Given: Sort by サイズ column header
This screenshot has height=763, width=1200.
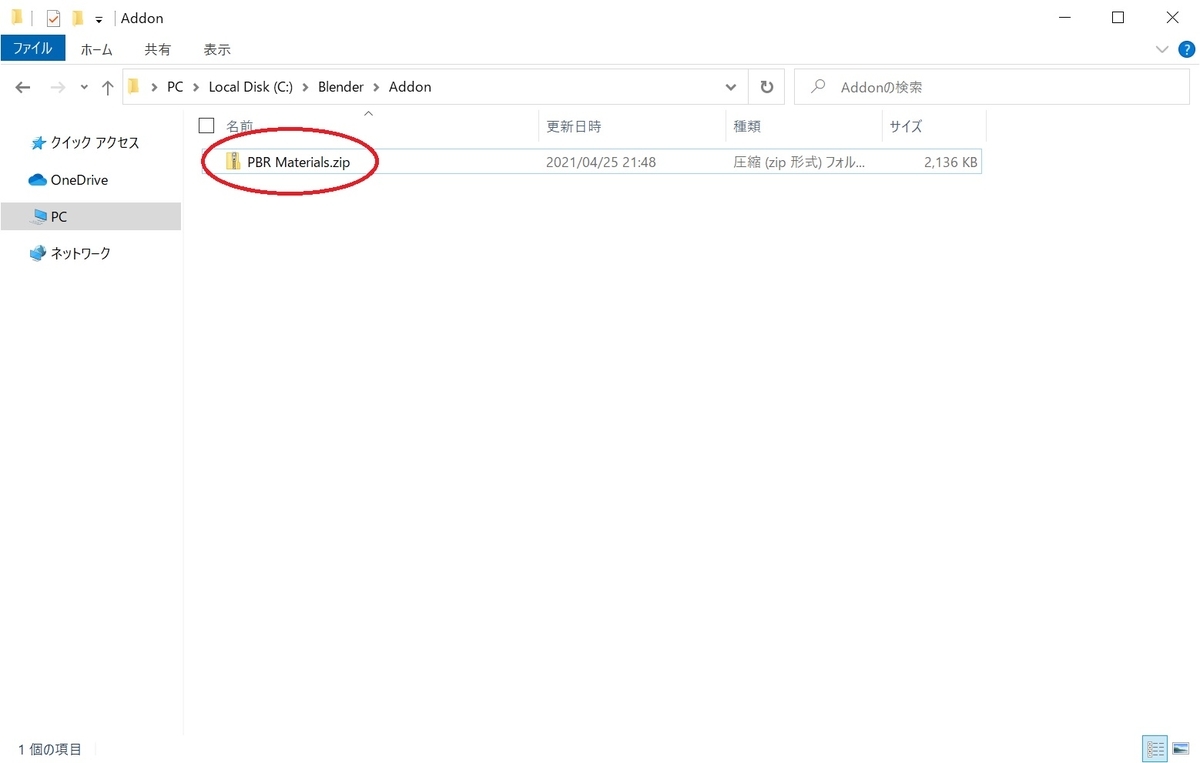Looking at the screenshot, I should pos(906,127).
